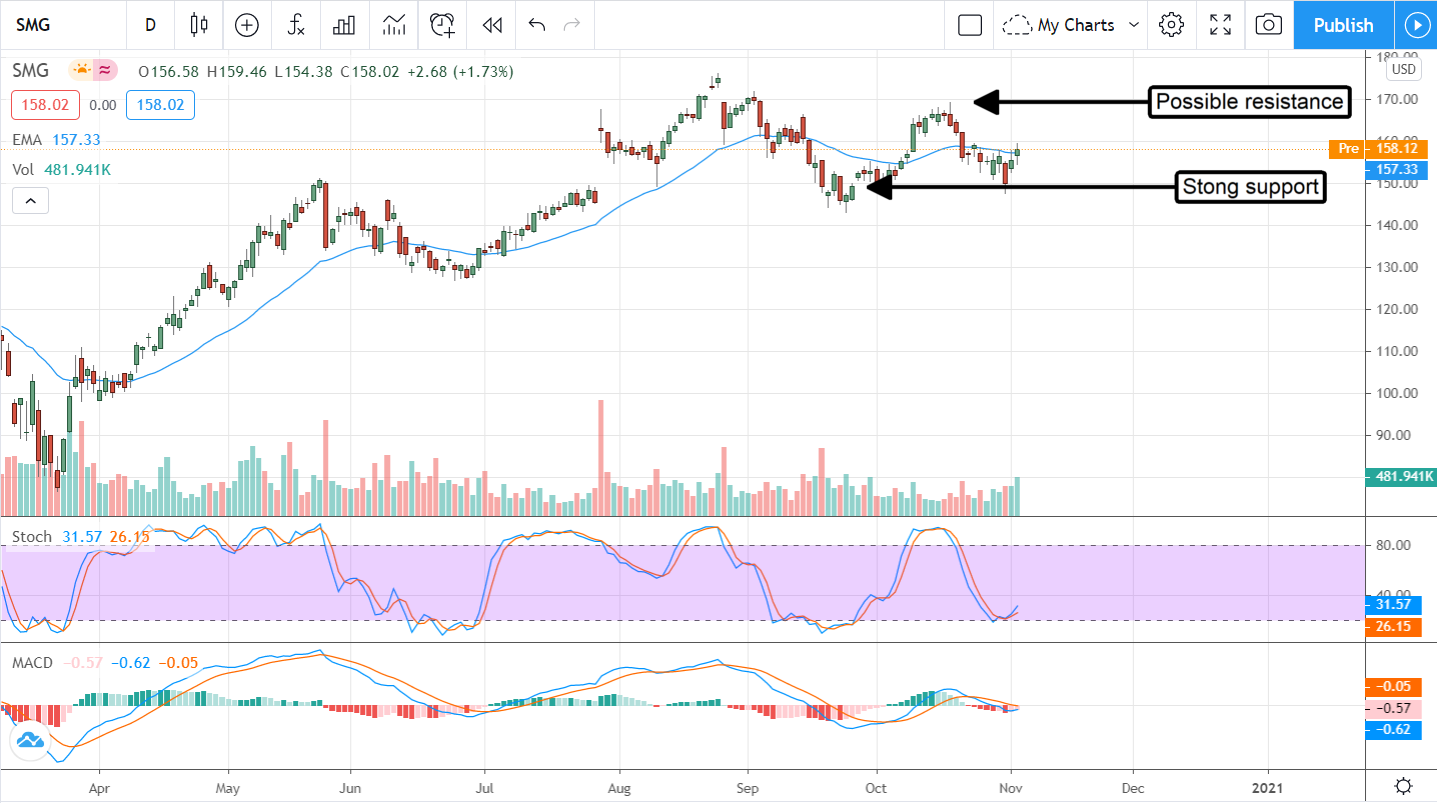This screenshot has width=1437, height=803.
Task: Click the blue 158.02 buy price button
Action: coord(160,105)
